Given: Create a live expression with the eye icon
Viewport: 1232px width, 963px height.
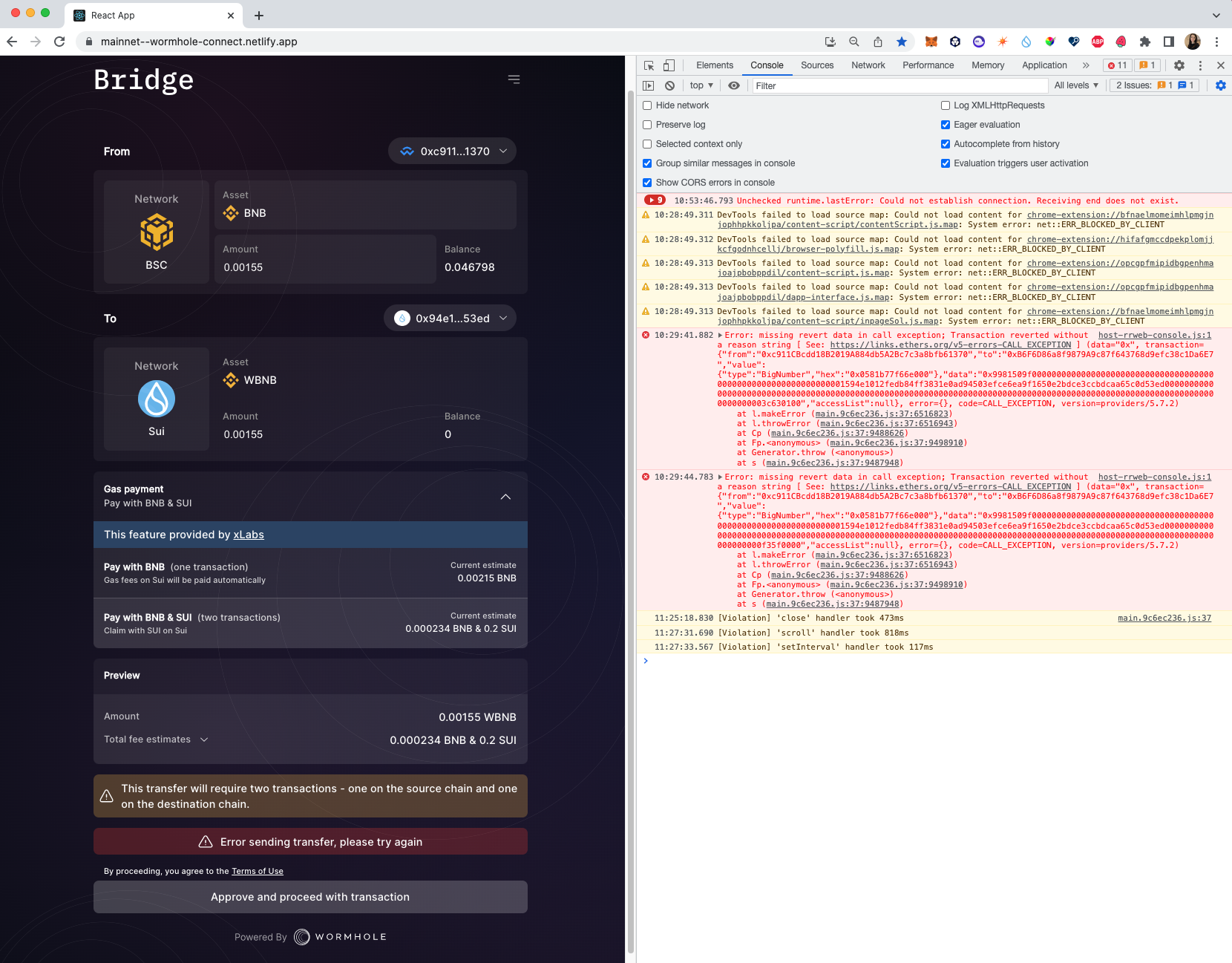Looking at the screenshot, I should click(x=733, y=85).
